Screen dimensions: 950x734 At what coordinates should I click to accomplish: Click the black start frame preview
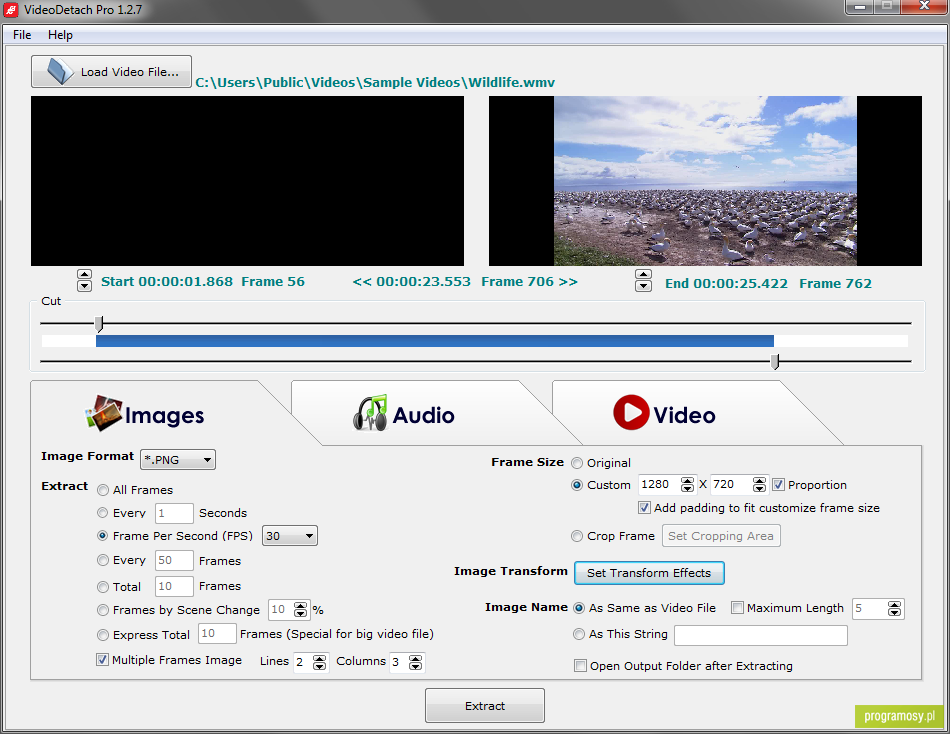tap(247, 181)
